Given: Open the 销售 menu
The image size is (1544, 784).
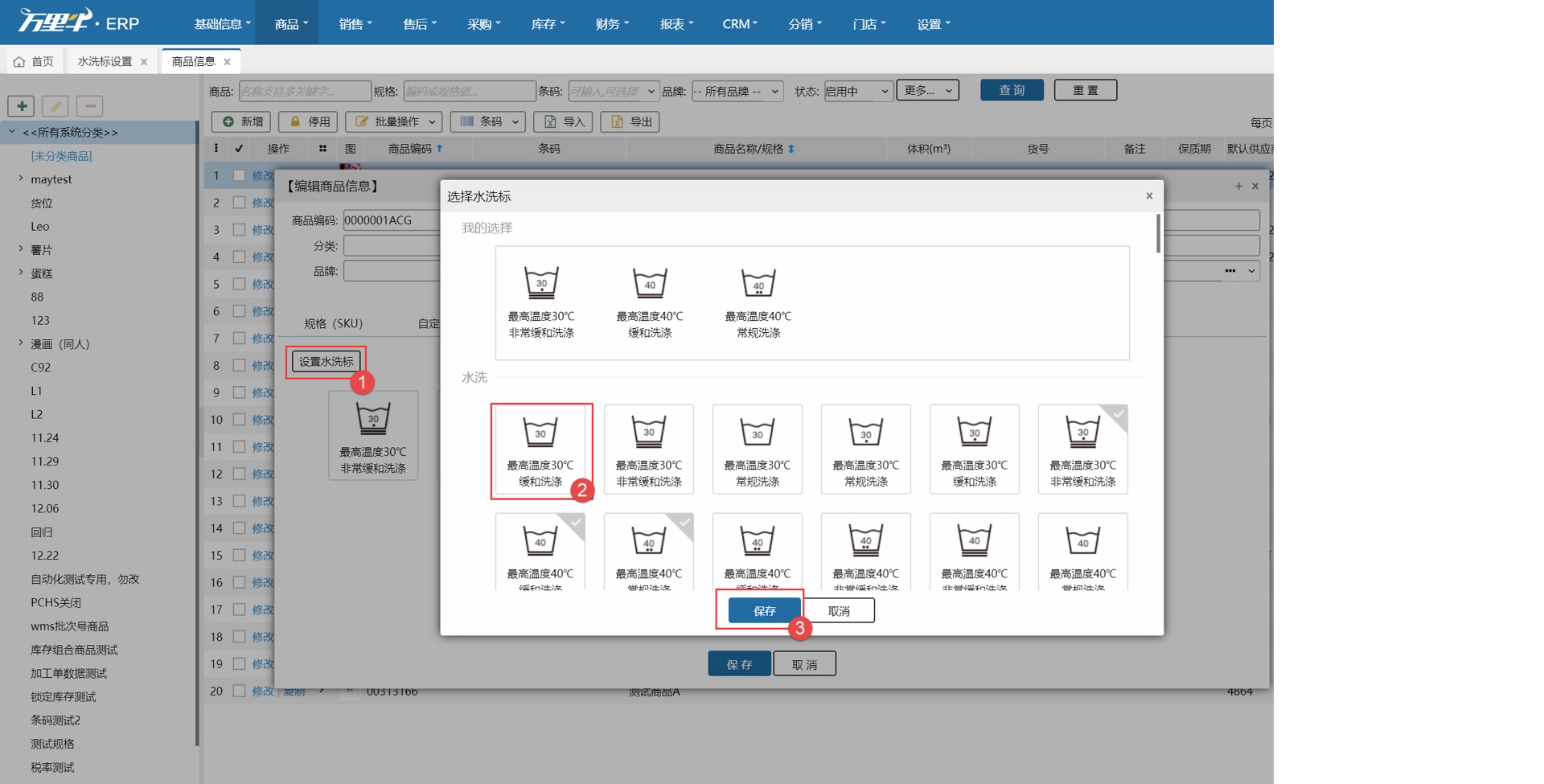Looking at the screenshot, I should pyautogui.click(x=355, y=24).
